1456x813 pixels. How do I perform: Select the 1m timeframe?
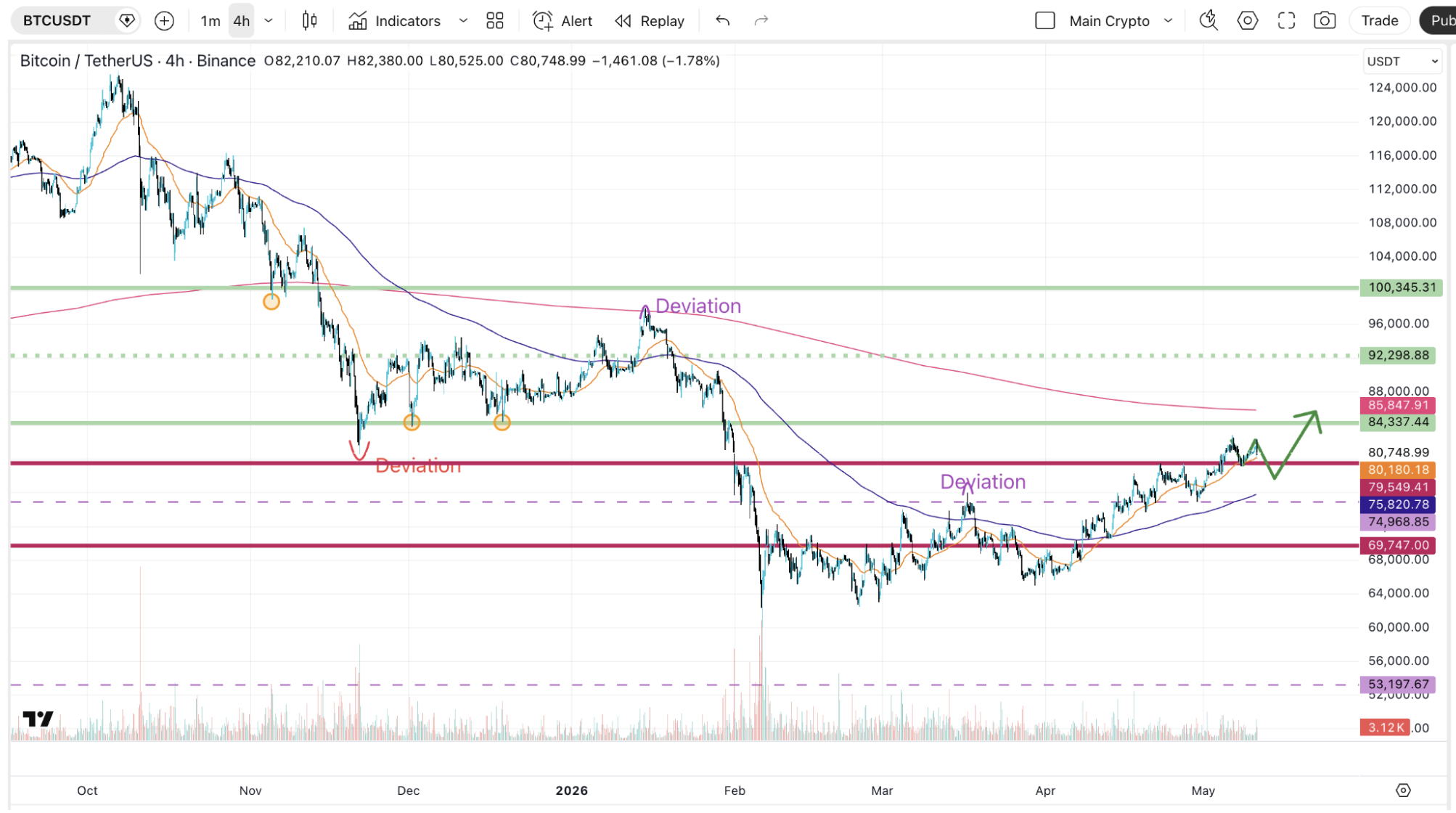210,21
